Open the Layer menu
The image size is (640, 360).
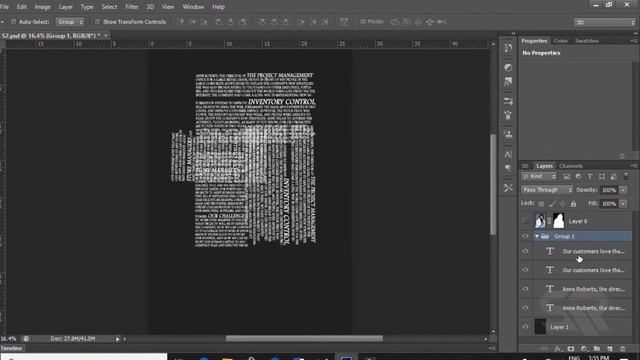click(x=65, y=7)
